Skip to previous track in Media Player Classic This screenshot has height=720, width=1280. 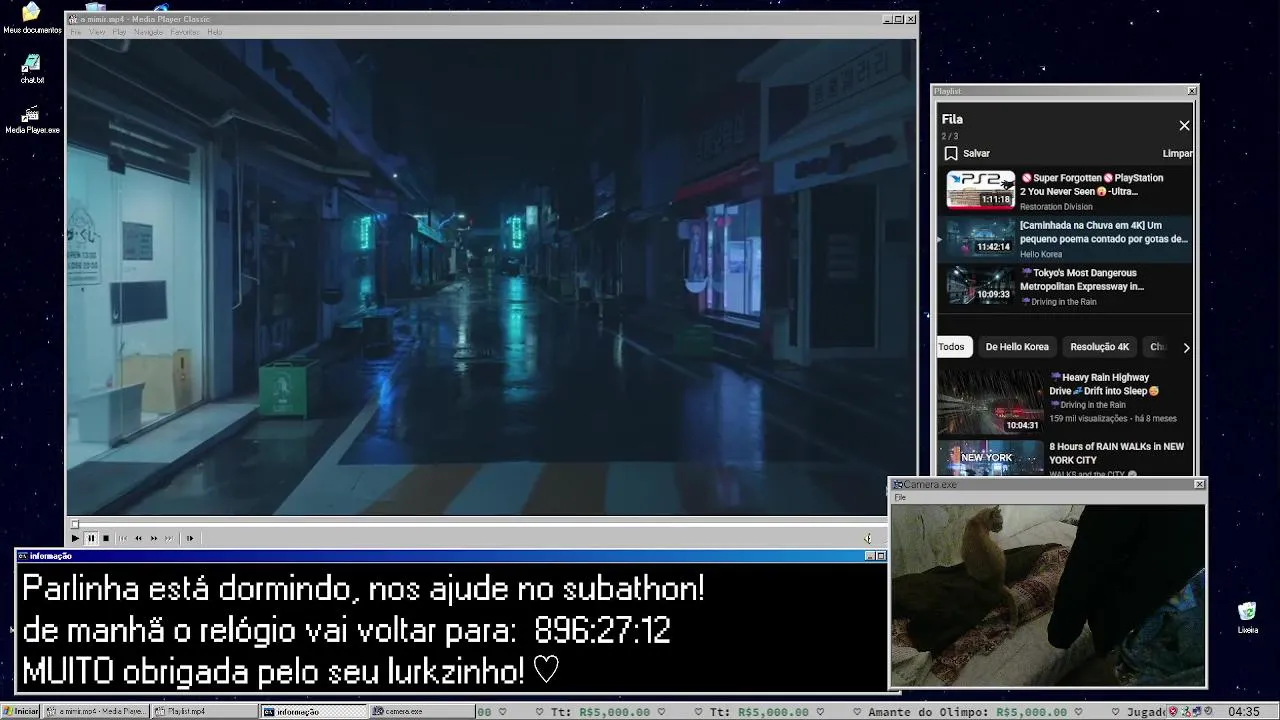click(123, 538)
